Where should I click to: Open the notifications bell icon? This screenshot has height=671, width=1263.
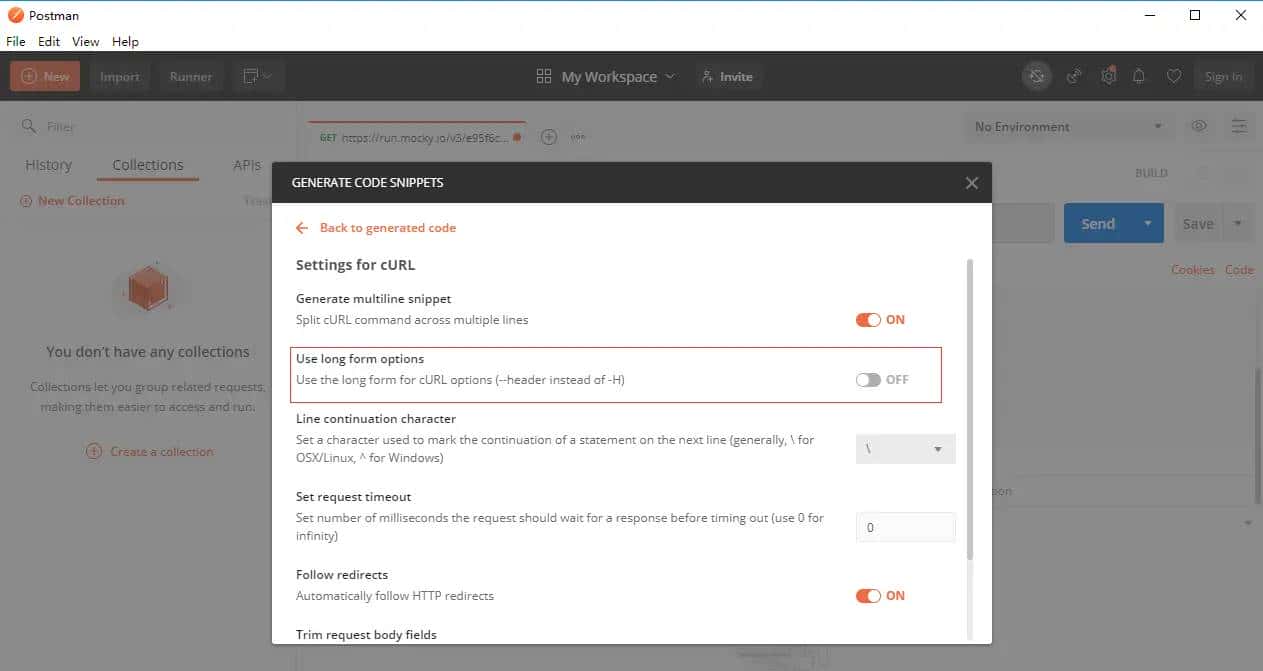click(x=1139, y=76)
